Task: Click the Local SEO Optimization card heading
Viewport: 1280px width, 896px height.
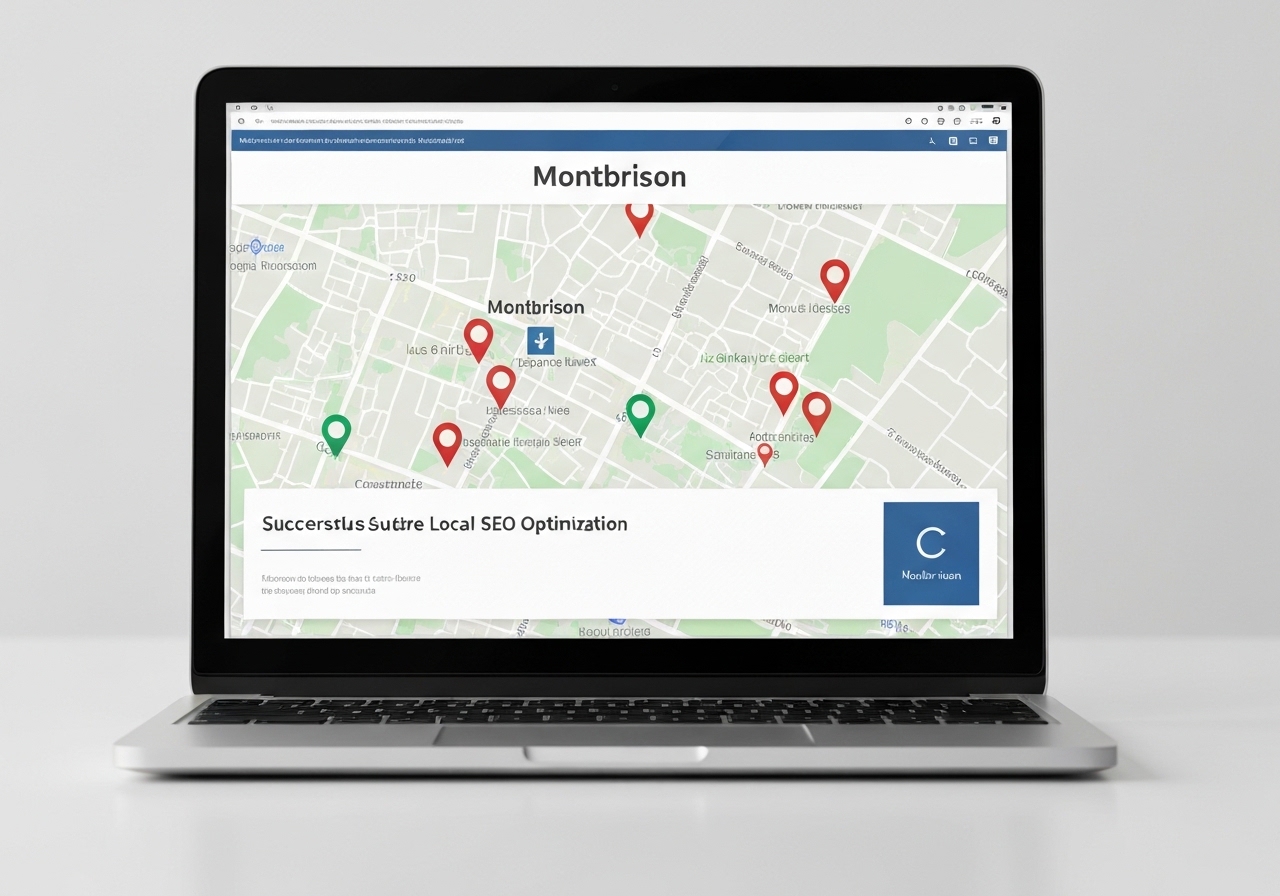Action: pyautogui.click(x=445, y=524)
